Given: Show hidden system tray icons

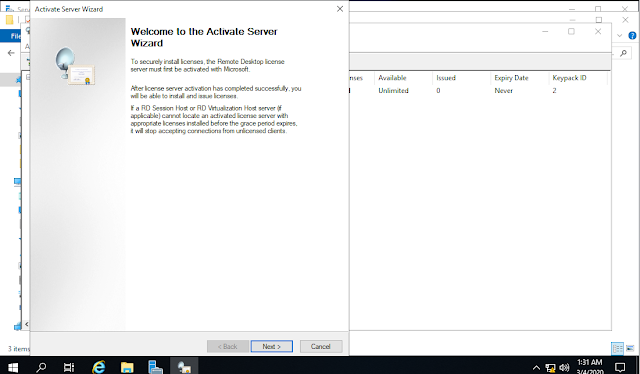Looking at the screenshot, I should click(536, 368).
